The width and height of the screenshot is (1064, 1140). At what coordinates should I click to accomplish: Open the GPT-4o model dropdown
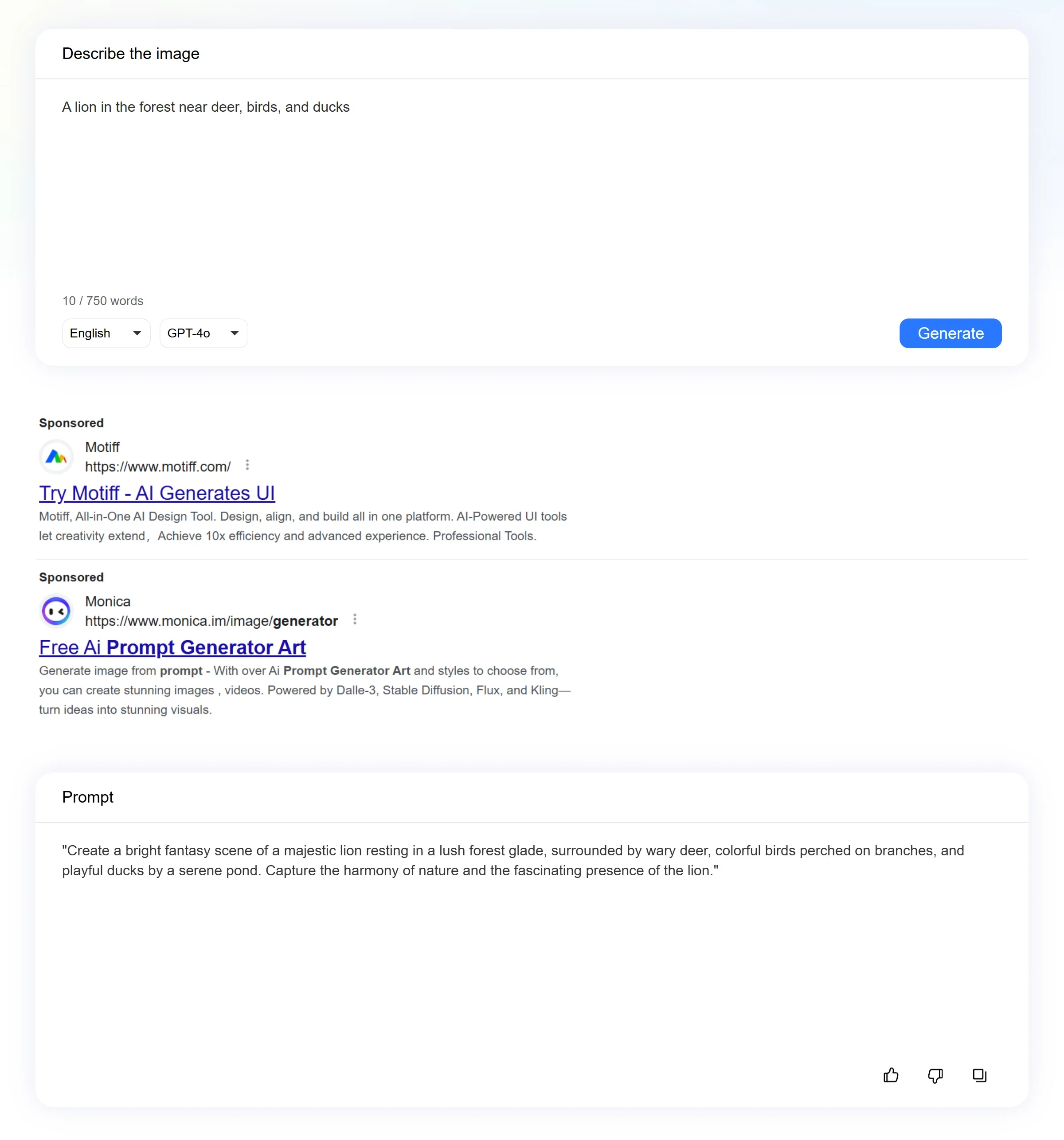[203, 333]
